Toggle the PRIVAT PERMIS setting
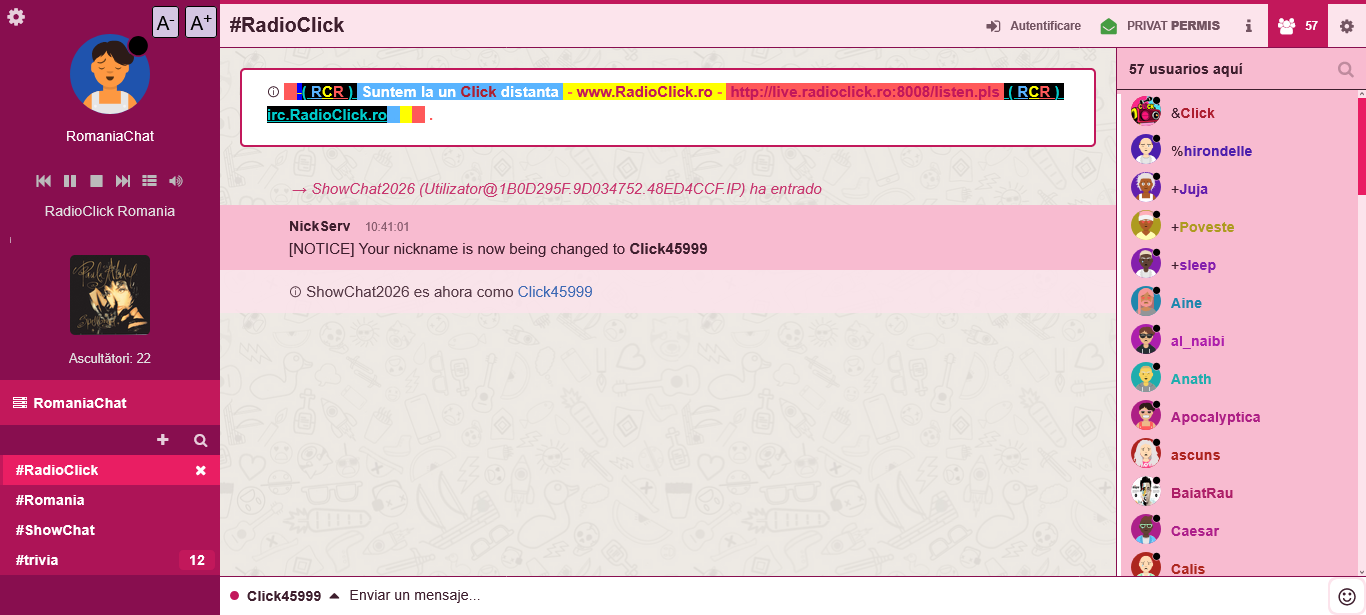The image size is (1366, 615). click(1160, 26)
